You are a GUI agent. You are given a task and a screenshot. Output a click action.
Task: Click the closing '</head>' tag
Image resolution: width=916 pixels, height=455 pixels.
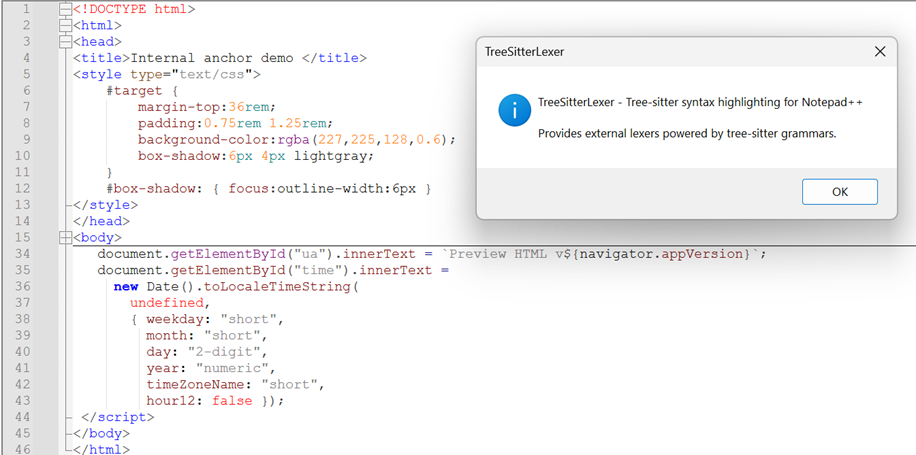(x=102, y=221)
